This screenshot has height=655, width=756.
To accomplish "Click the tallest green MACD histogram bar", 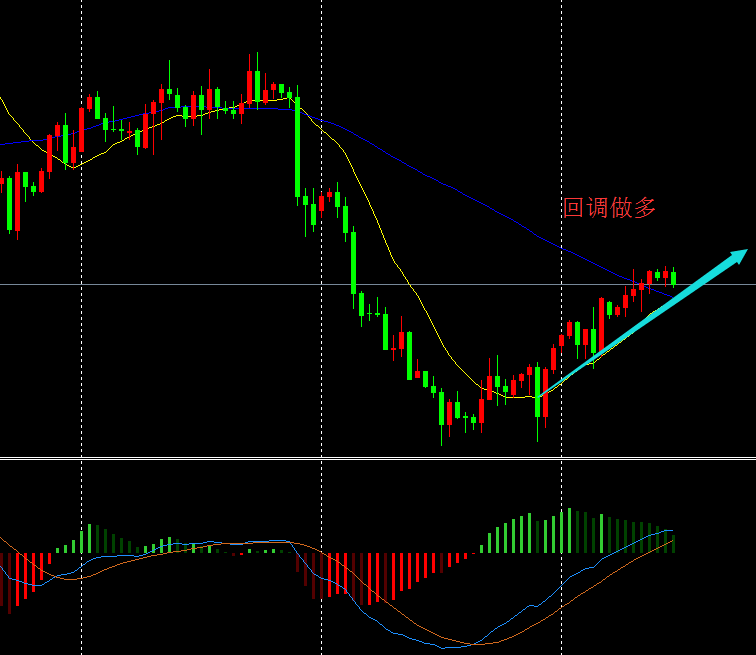I will tap(569, 530).
